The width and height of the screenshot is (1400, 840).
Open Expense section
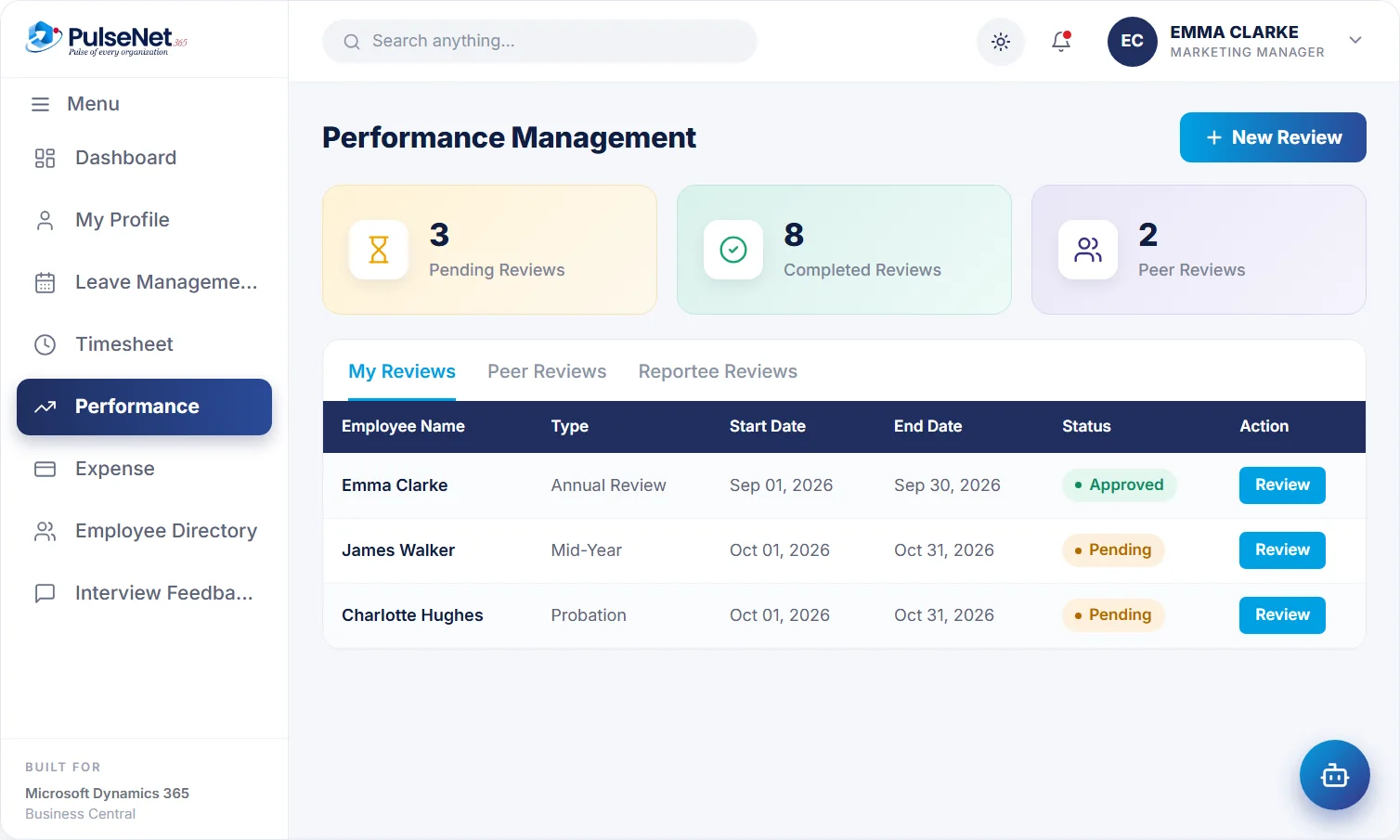pos(144,469)
